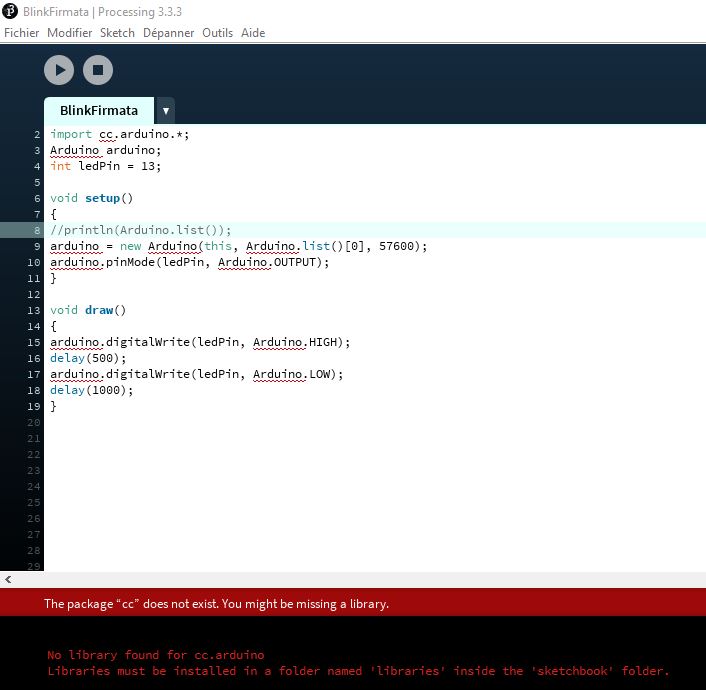706x690 pixels.
Task: Click the commented println(Arduino.list()) line
Action: pyautogui.click(x=140, y=230)
